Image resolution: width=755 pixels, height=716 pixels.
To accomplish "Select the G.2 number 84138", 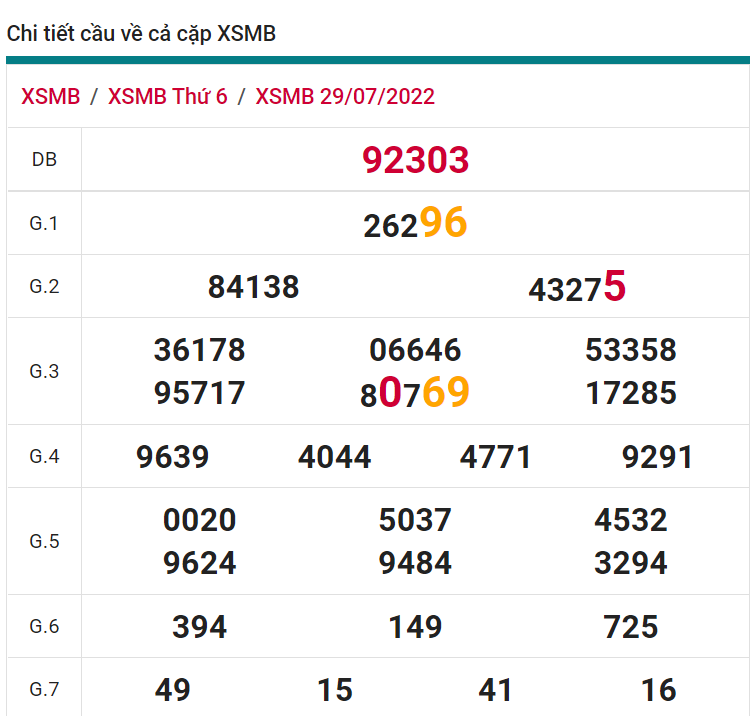I will 254,288.
